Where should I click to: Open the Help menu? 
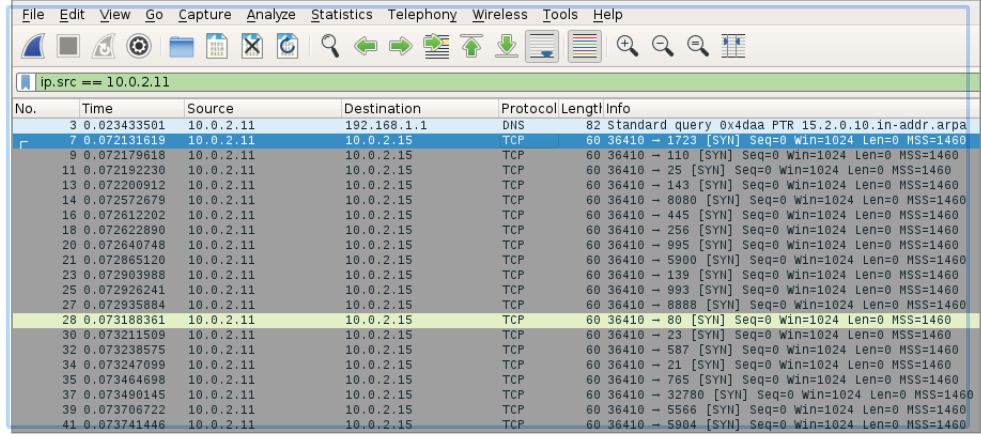coord(607,14)
